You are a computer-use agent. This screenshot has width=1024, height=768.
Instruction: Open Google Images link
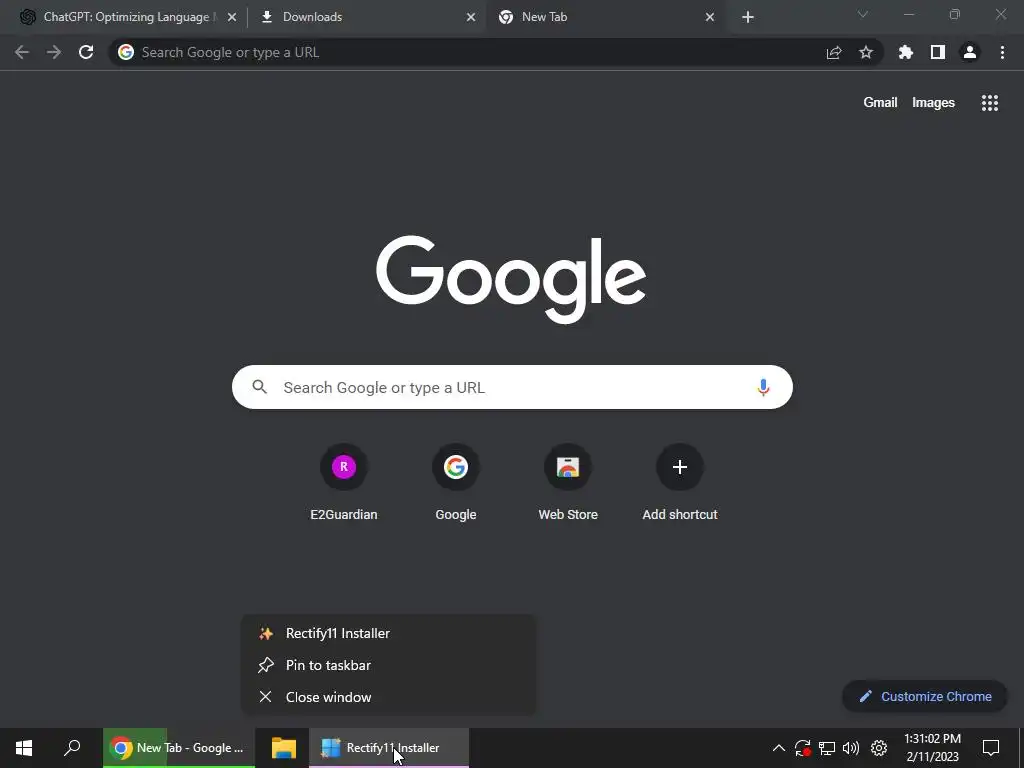click(x=933, y=103)
